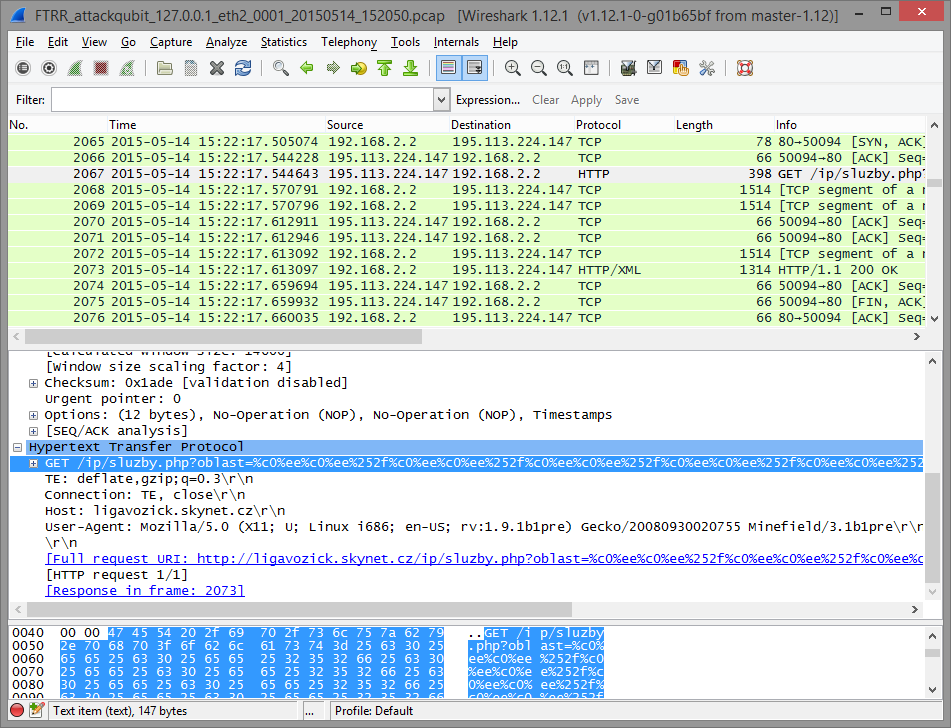
Task: Reload the capture file
Action: tap(243, 68)
